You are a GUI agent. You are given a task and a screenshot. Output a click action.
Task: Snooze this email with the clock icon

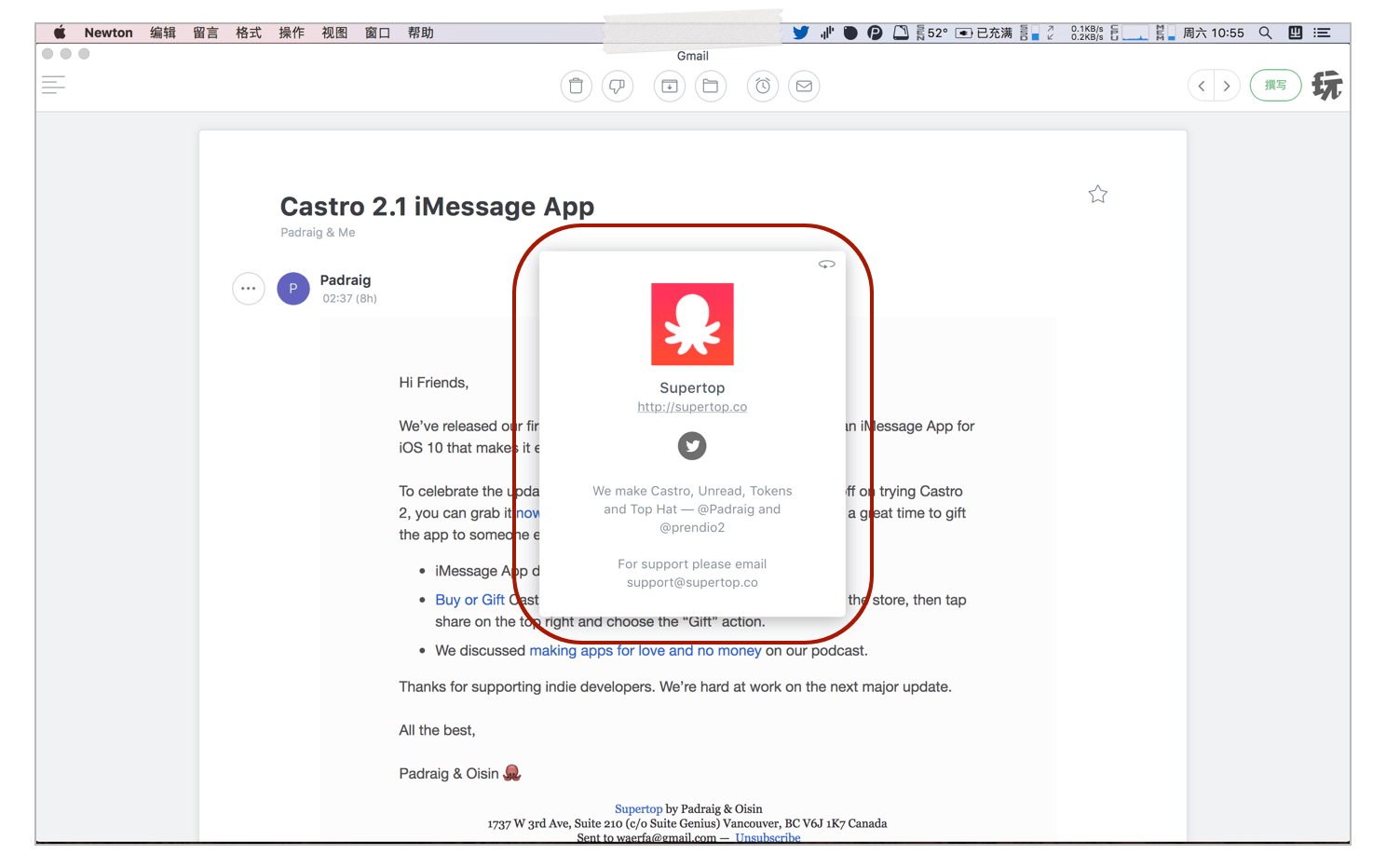coord(763,87)
